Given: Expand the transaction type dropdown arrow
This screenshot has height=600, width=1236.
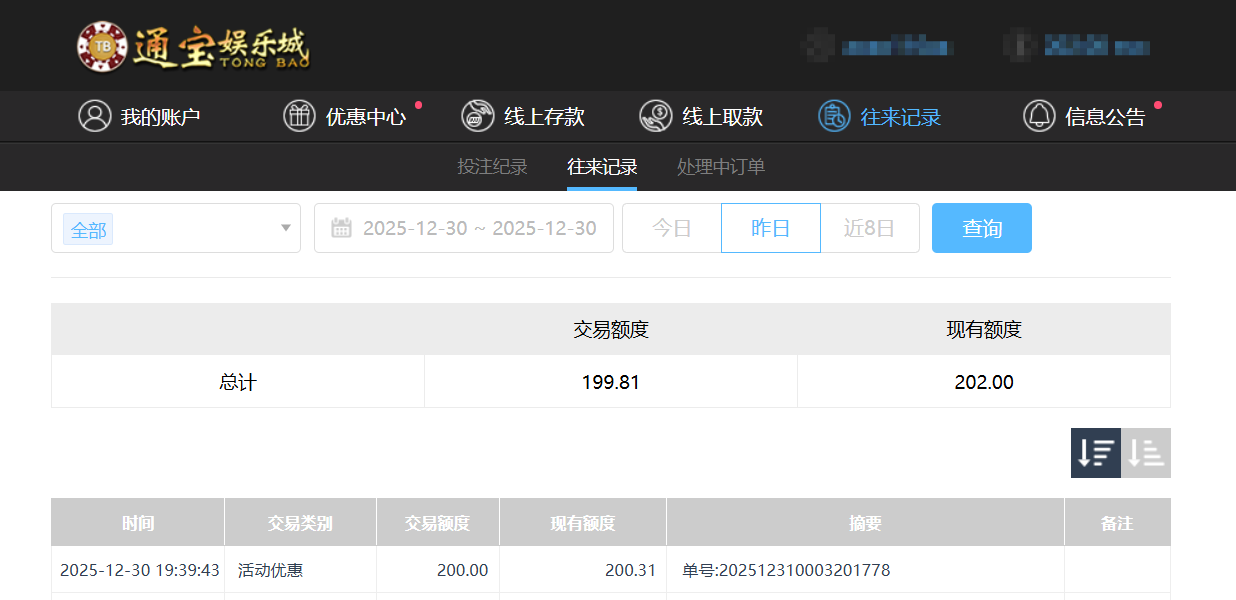Looking at the screenshot, I should (285, 228).
